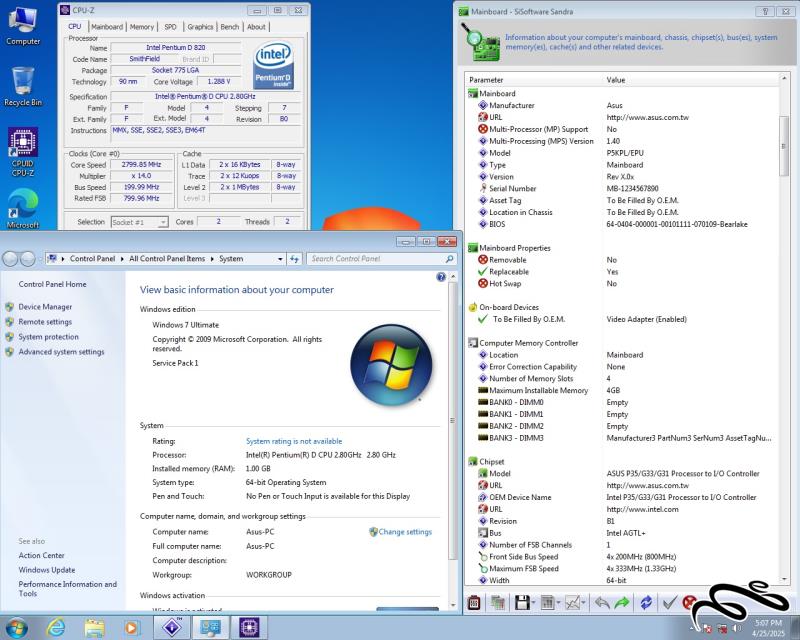Expand the dropdown arrow beside Sandra's chart icon
Viewport: 800px width, 640px height.
[583, 603]
